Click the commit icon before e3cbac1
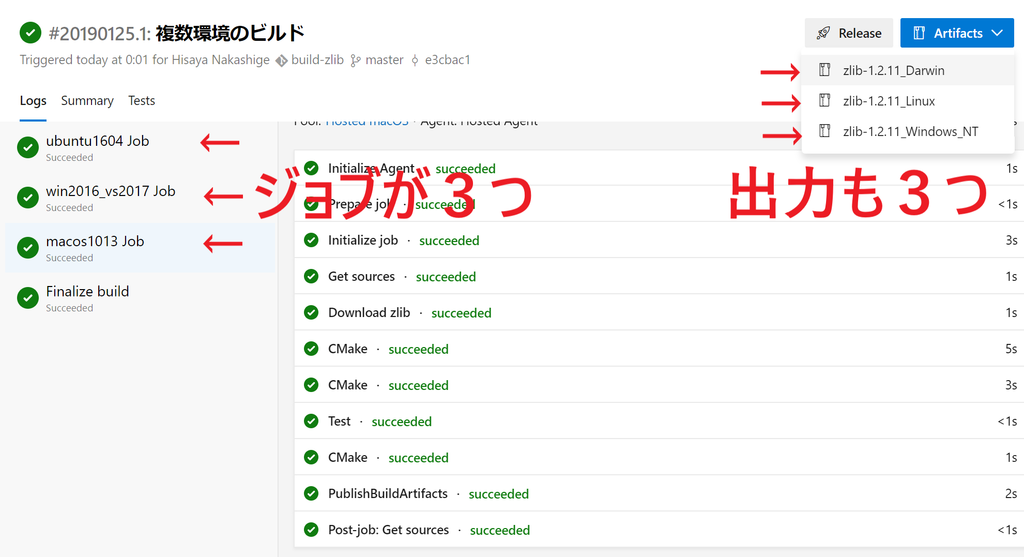Screen dimensions: 1024x557 tap(415, 61)
